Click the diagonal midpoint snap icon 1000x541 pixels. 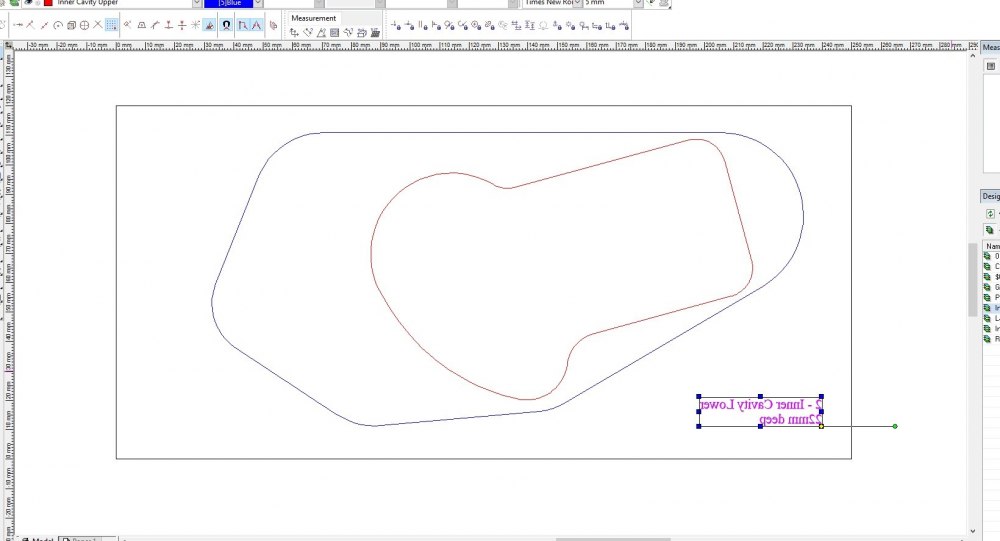point(44,25)
